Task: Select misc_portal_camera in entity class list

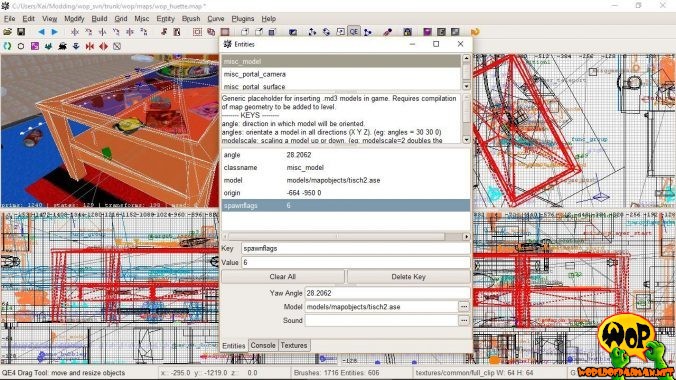Action: pyautogui.click(x=341, y=74)
